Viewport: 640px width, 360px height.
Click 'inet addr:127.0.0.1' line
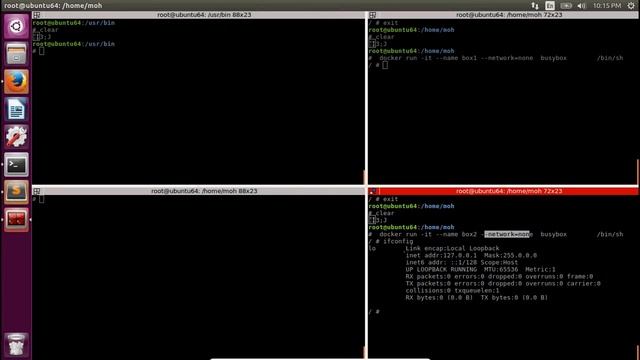tap(471, 256)
